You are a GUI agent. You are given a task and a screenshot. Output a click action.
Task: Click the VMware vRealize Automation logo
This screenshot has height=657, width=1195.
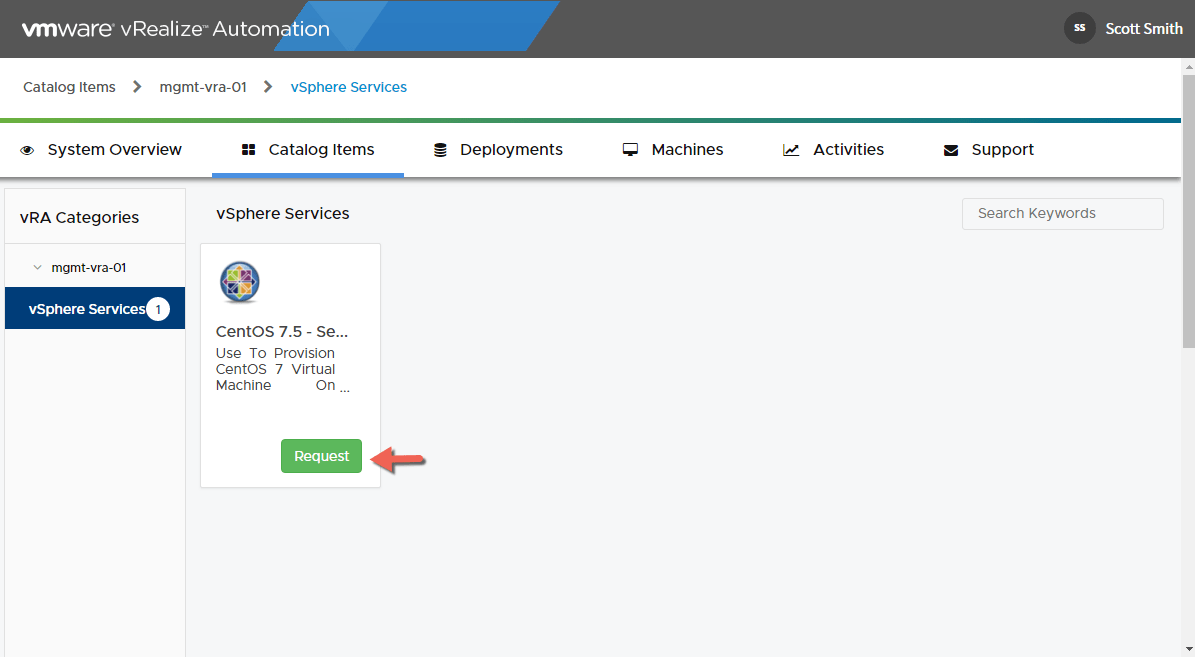pyautogui.click(x=176, y=29)
